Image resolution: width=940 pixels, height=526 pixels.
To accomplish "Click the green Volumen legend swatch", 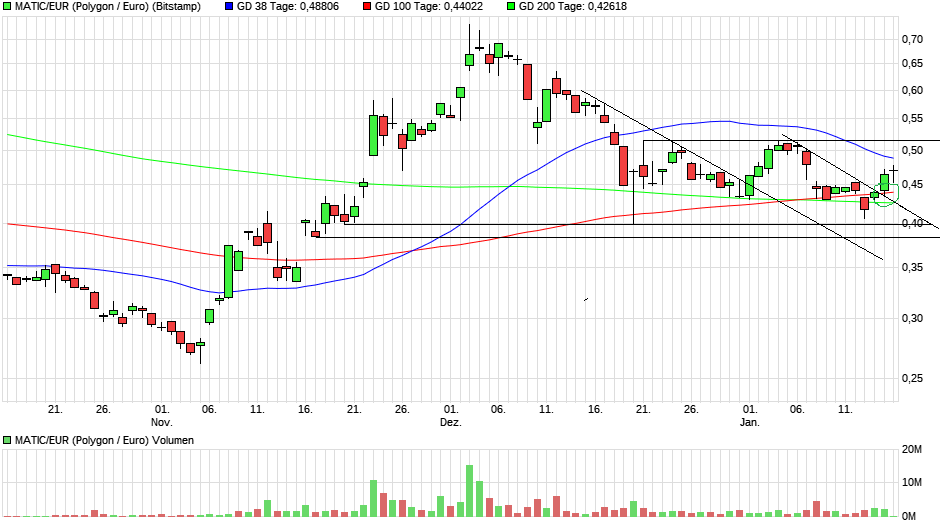I will point(7,440).
